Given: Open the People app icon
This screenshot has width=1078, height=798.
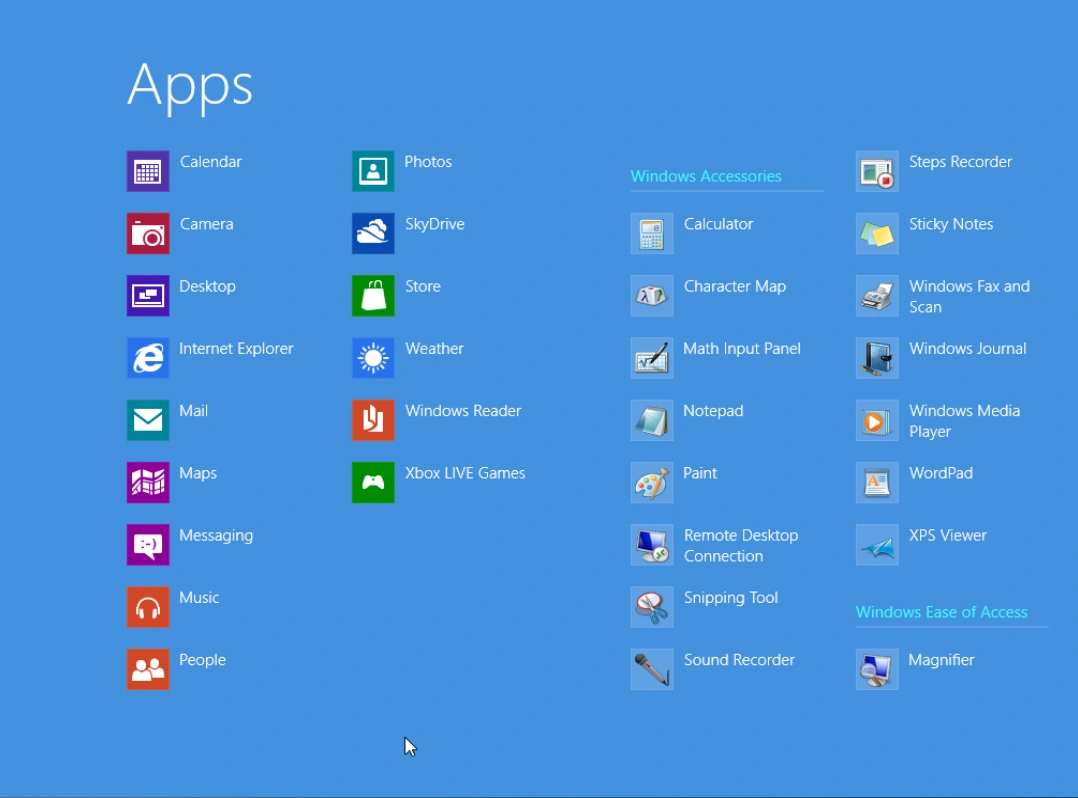Looking at the screenshot, I should click(x=148, y=669).
